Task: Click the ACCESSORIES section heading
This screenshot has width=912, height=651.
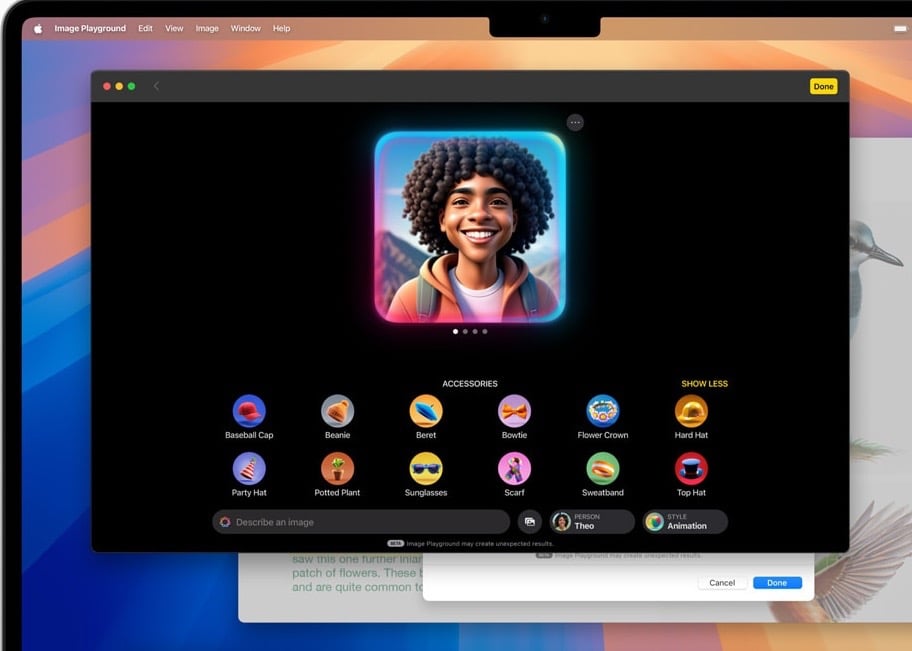Action: coord(470,383)
